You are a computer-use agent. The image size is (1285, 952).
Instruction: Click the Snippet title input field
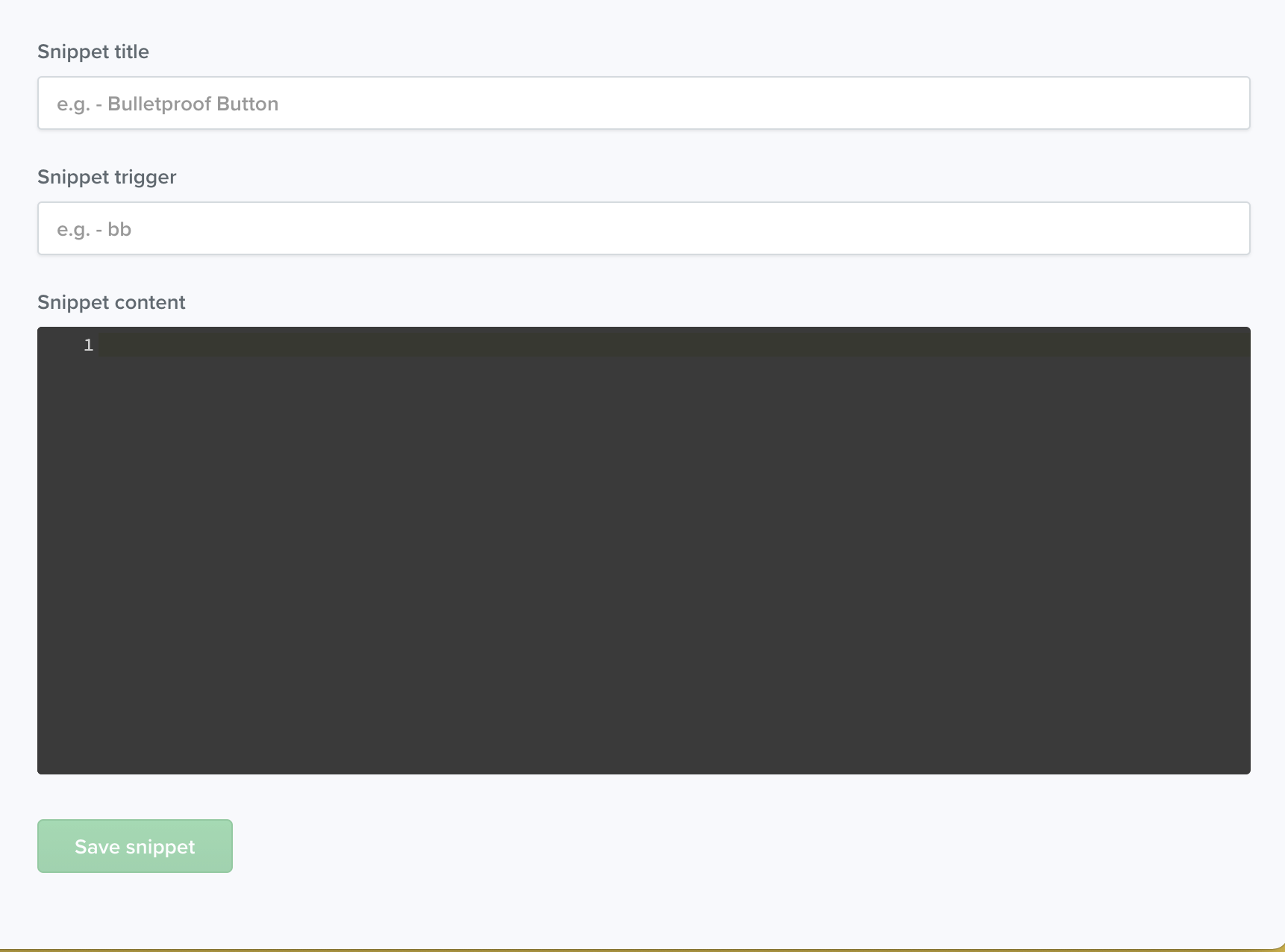643,103
